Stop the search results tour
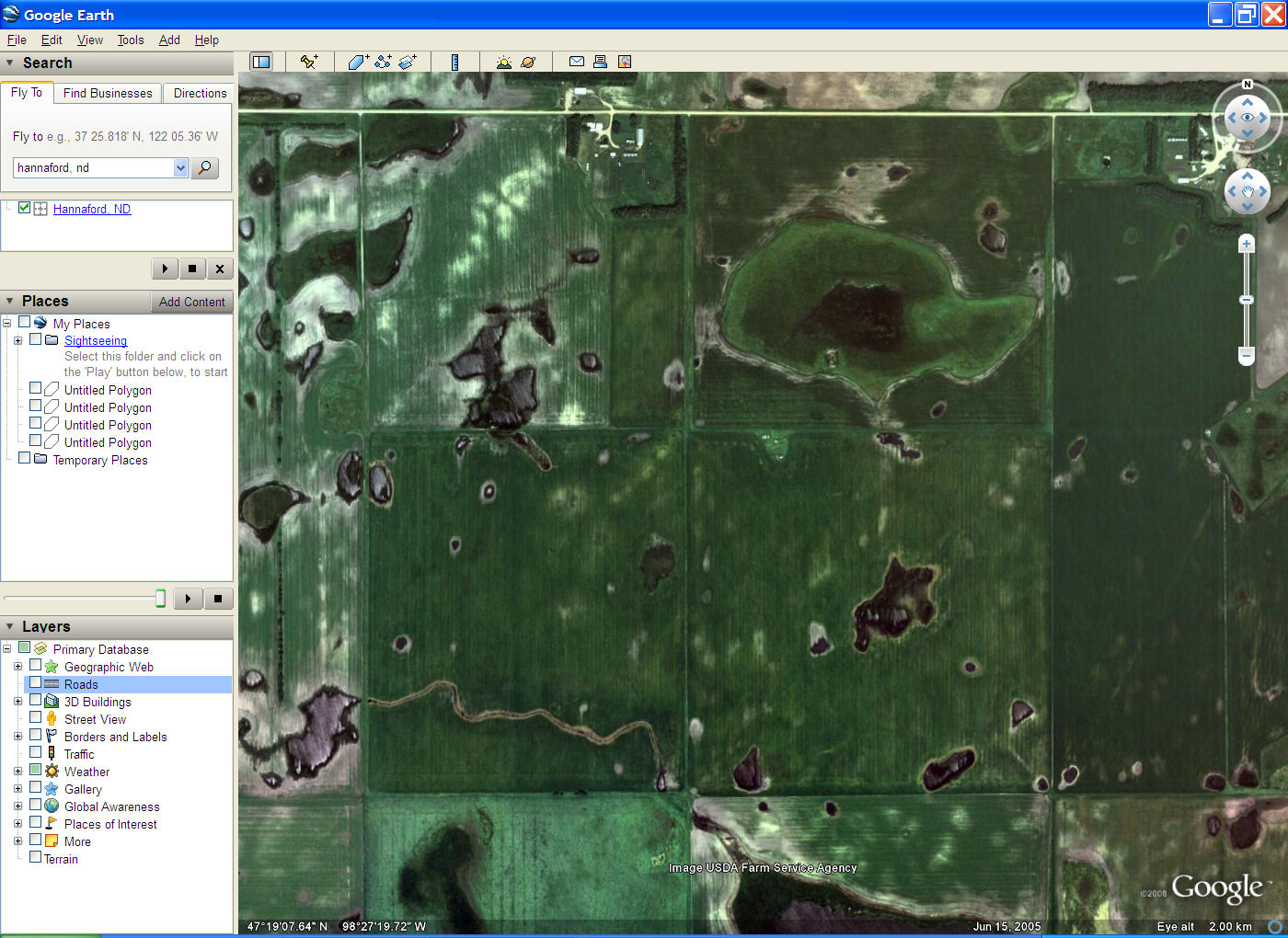Screen dimensions: 1288x938 [192, 269]
